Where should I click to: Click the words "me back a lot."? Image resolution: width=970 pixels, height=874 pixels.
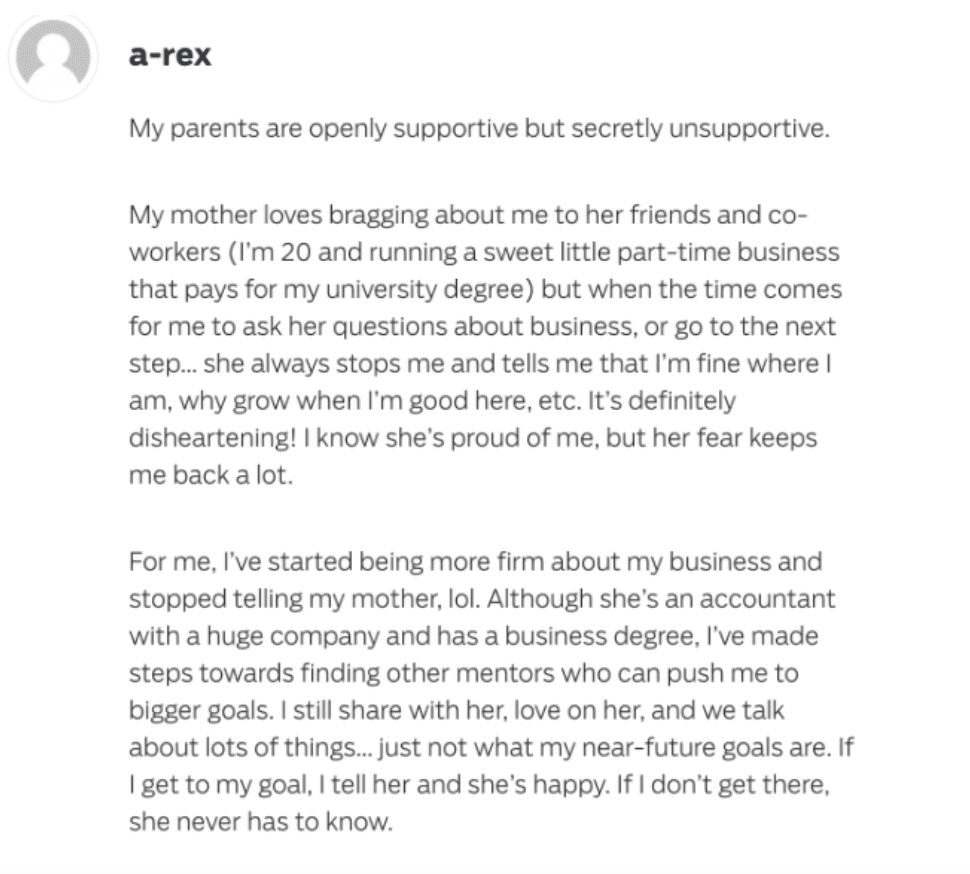pos(211,475)
